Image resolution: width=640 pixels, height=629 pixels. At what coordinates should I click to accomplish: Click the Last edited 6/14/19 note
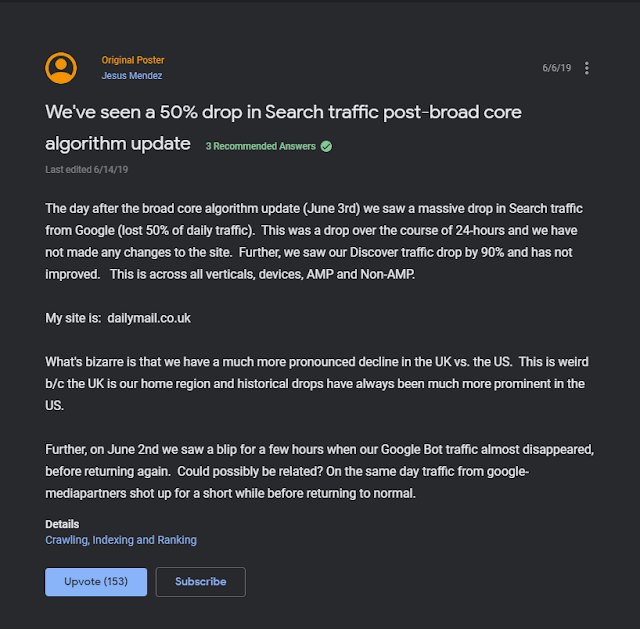(x=87, y=169)
